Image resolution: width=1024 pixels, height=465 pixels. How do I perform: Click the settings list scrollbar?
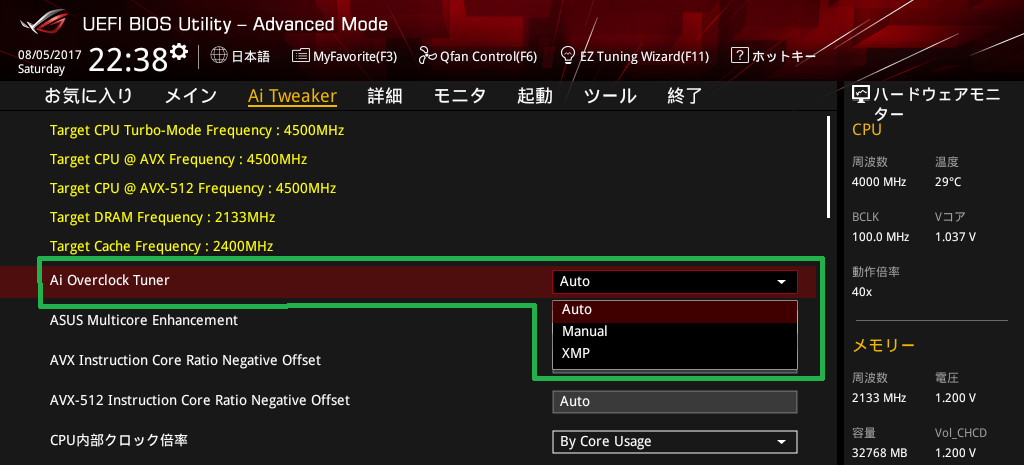click(829, 167)
